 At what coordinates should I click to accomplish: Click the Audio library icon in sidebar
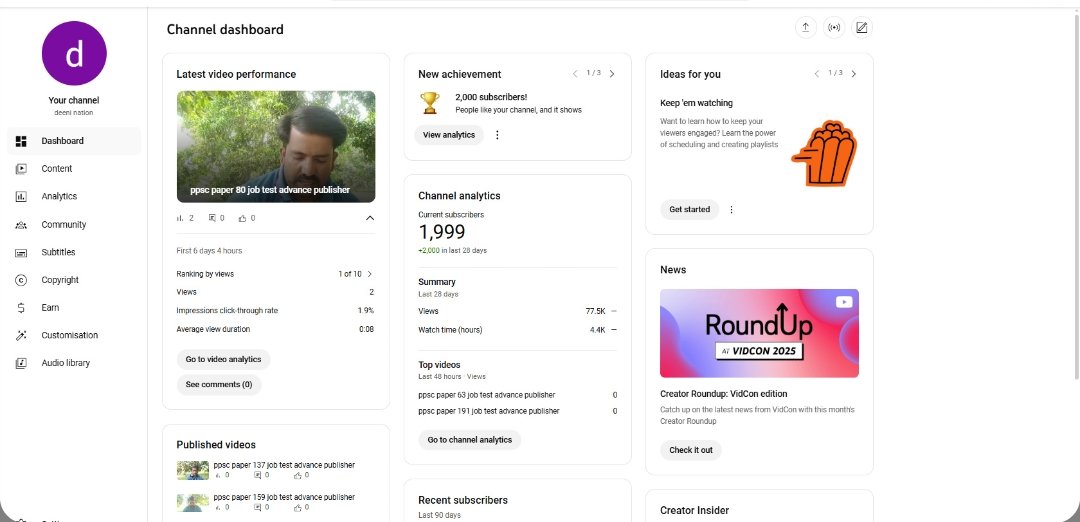tap(21, 363)
